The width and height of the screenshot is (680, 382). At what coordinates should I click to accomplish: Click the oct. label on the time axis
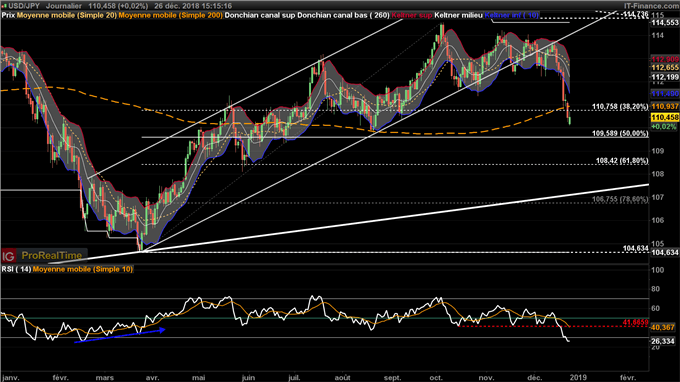(x=436, y=378)
